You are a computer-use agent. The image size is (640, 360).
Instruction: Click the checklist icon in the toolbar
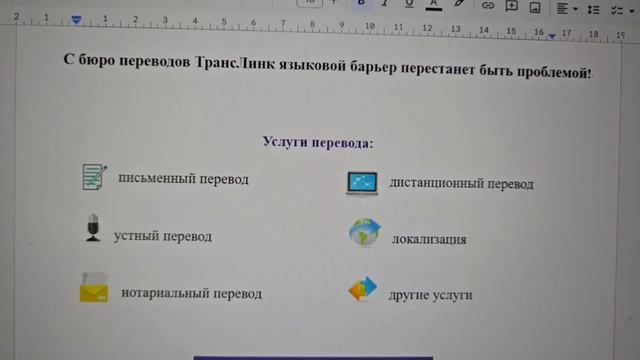click(616, 10)
